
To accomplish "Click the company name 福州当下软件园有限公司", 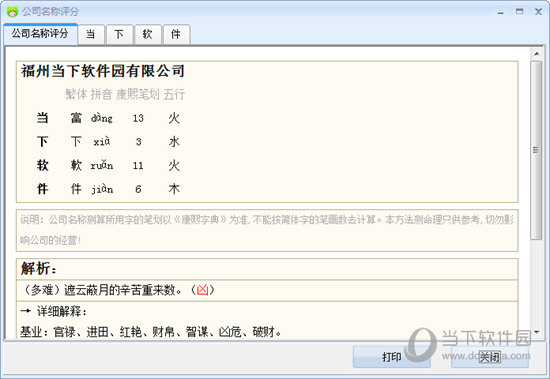I will click(102, 71).
